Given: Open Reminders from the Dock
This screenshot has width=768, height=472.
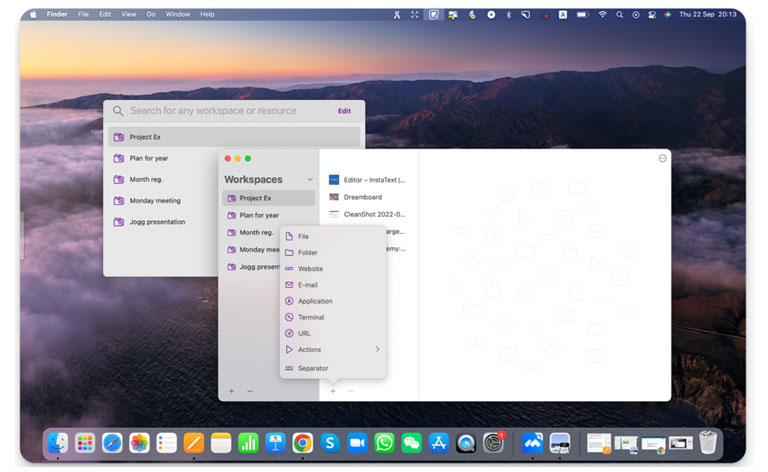Looking at the screenshot, I should pyautogui.click(x=167, y=443).
